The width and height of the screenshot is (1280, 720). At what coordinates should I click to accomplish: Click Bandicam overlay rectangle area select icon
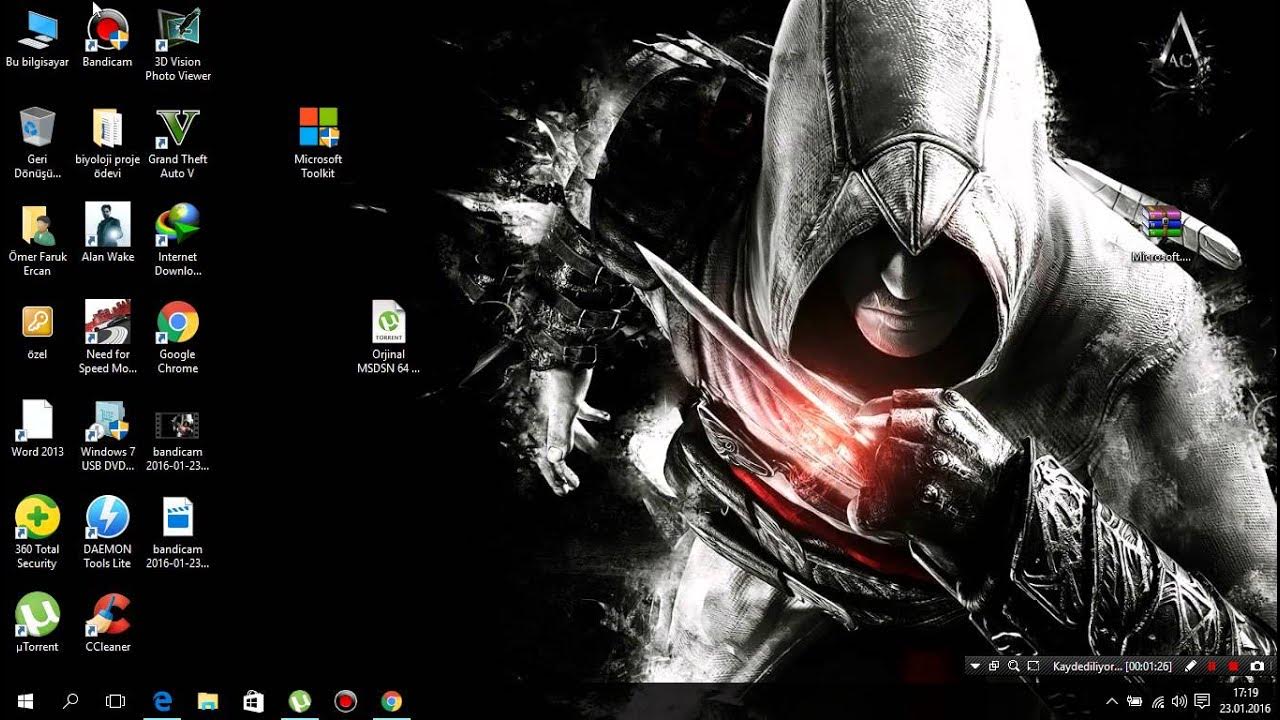1031,666
